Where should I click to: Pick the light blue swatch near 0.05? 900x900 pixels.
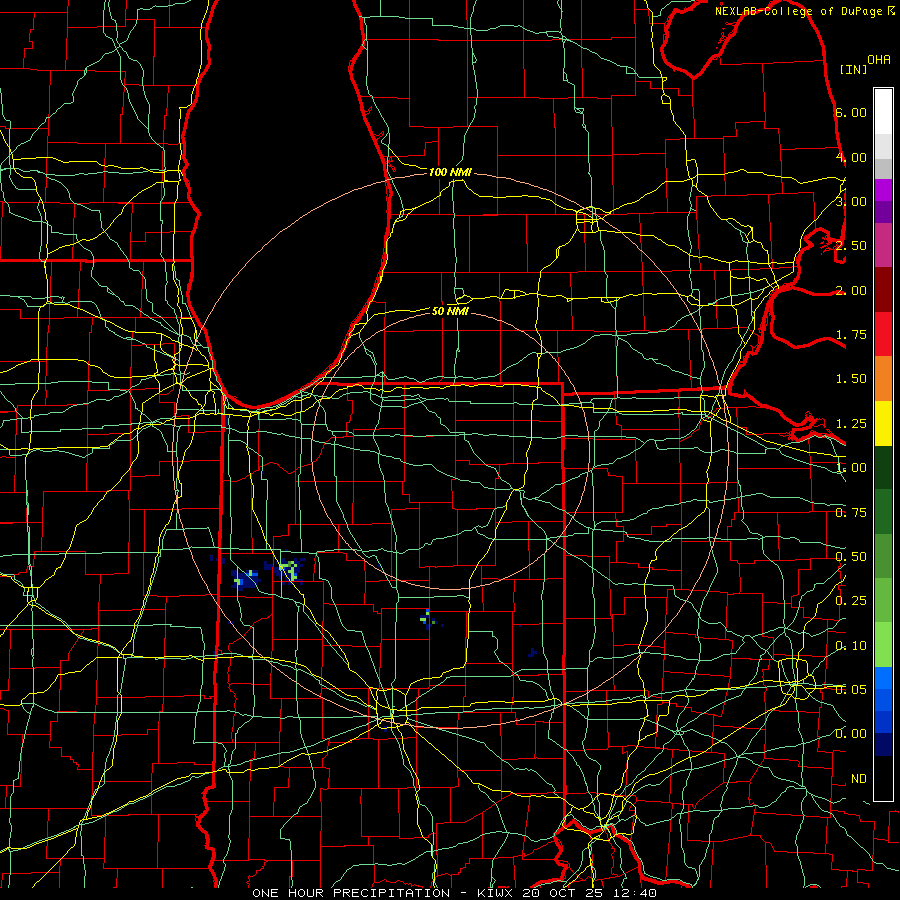[x=883, y=678]
